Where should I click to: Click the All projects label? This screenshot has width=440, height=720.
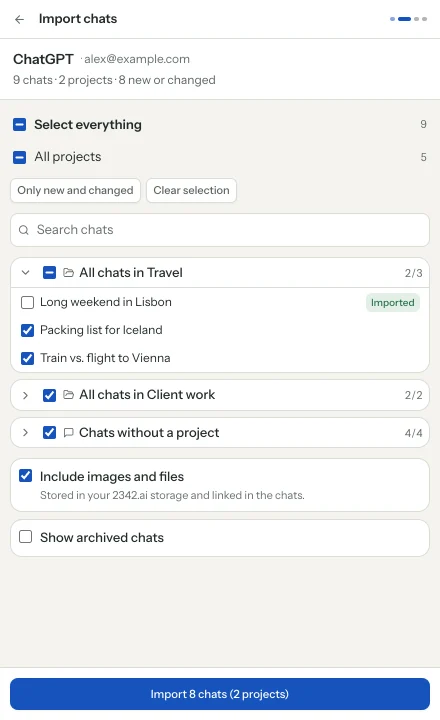point(68,157)
